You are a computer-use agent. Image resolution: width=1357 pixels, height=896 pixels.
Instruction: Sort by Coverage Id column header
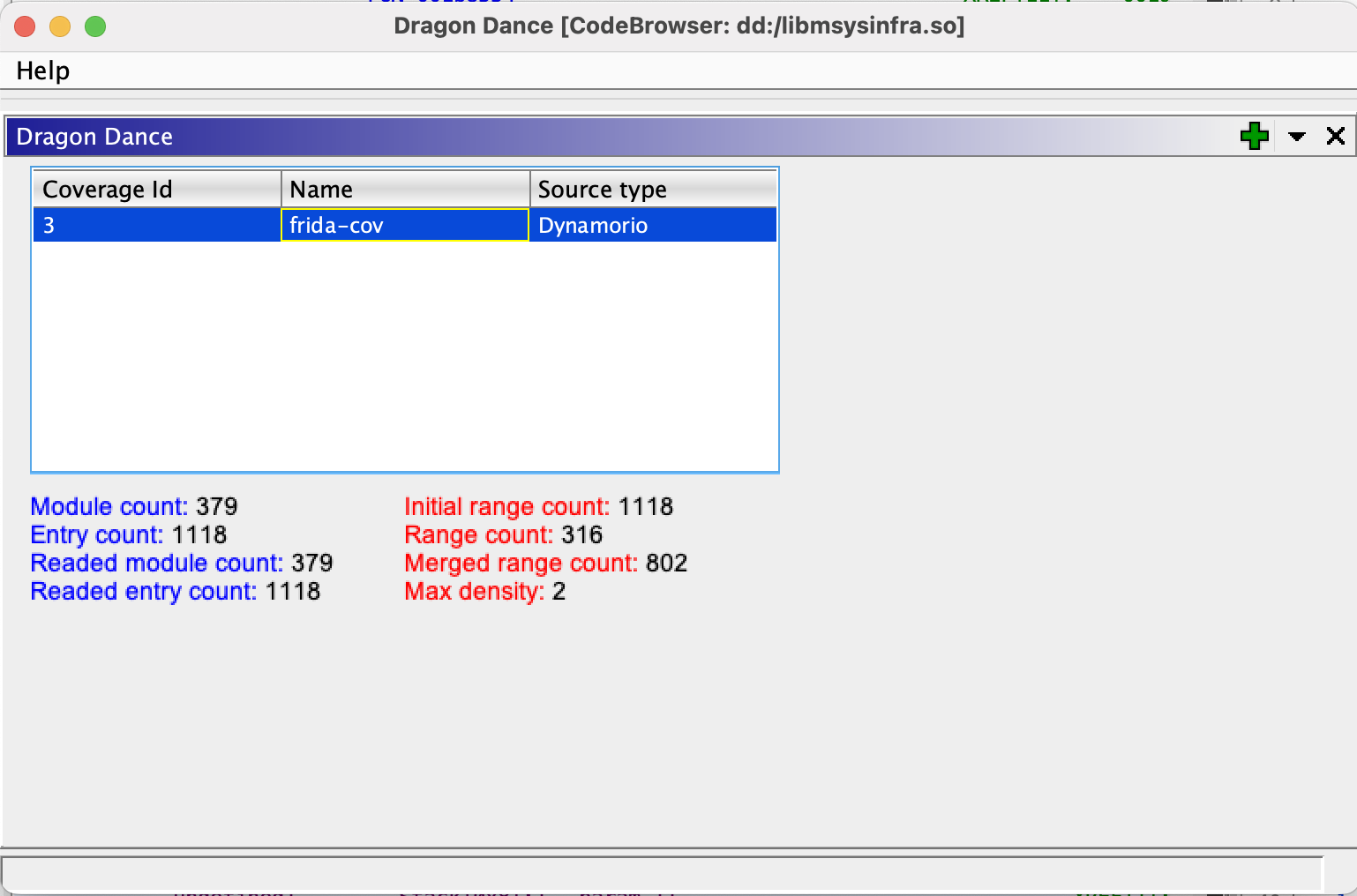coord(157,190)
